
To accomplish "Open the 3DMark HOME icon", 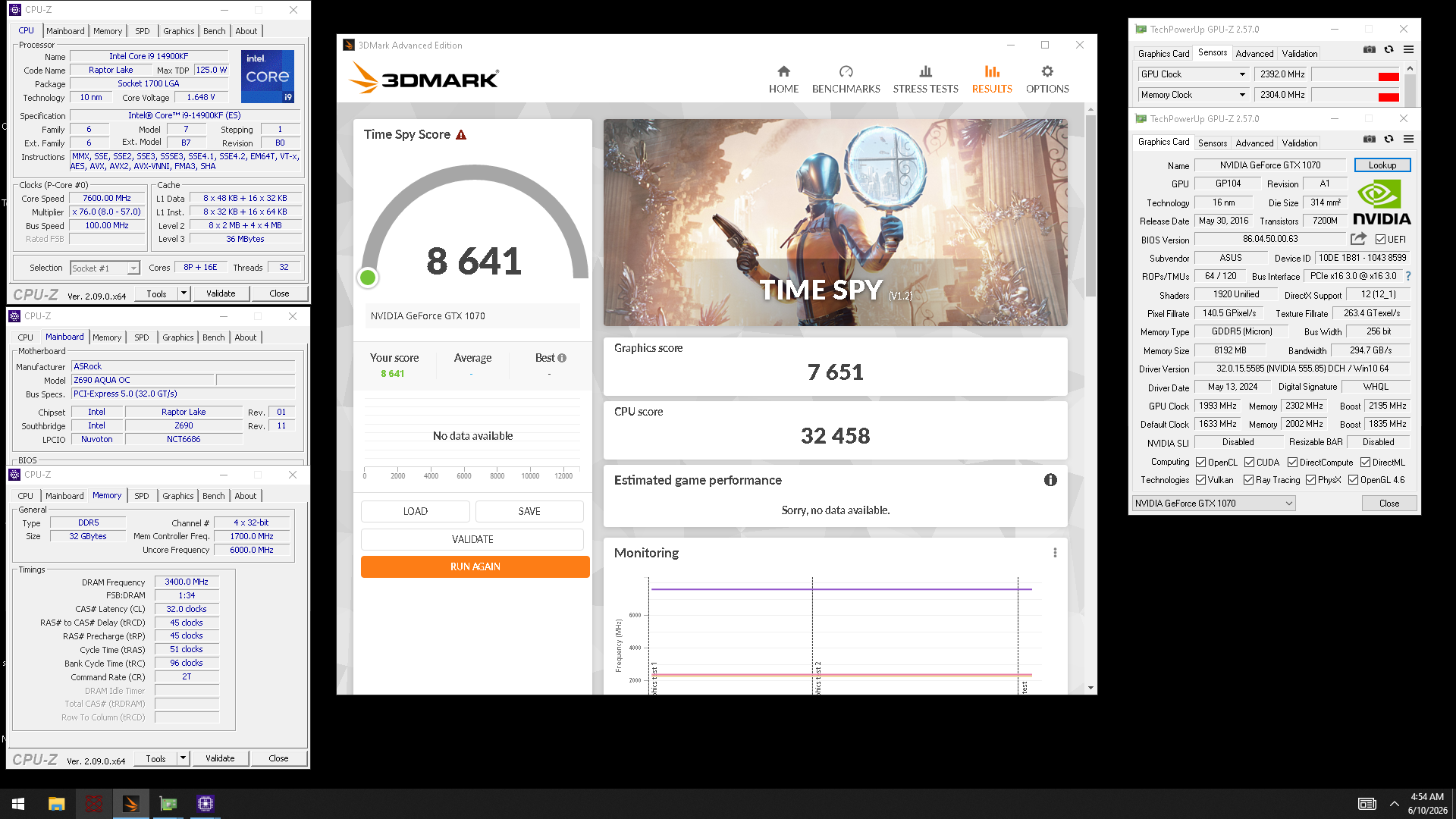I will point(783,71).
